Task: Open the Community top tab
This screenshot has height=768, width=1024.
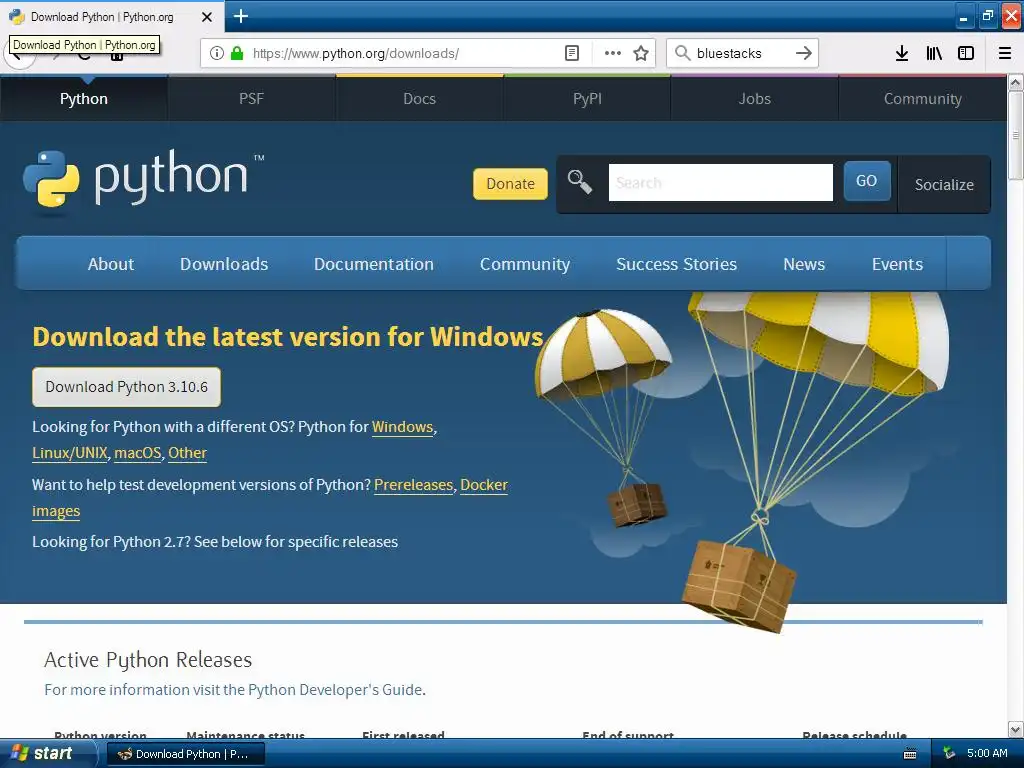Action: tap(922, 99)
